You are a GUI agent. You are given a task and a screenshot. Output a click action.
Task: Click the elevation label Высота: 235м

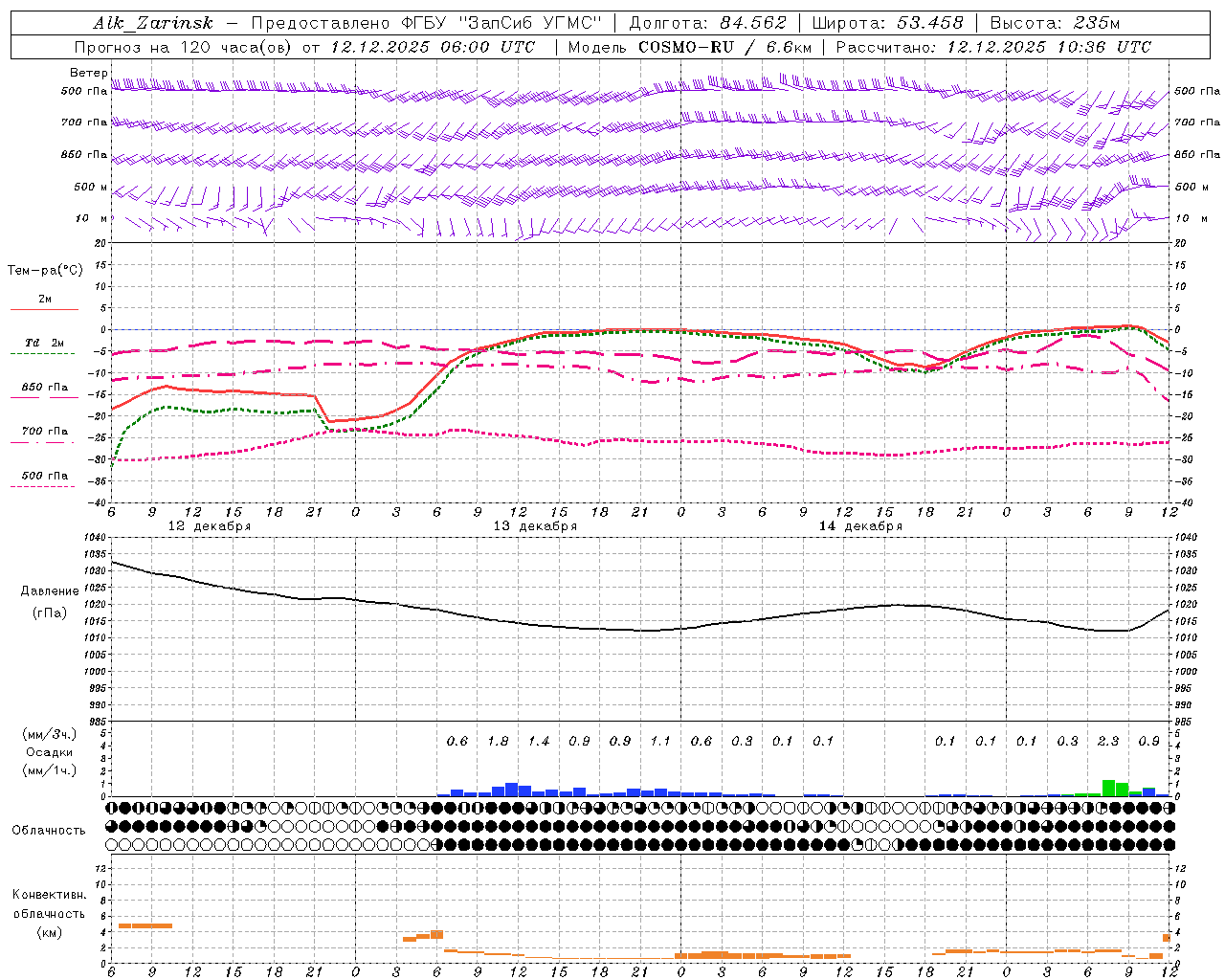pos(1055,23)
